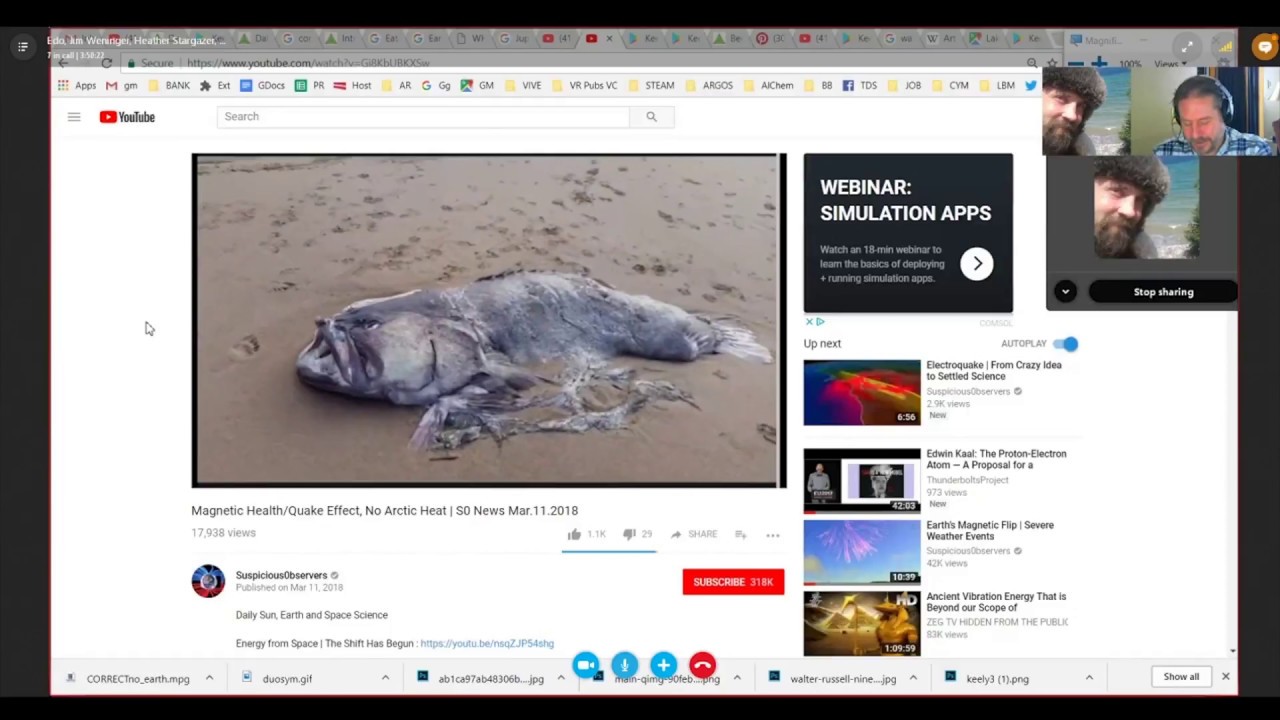The width and height of the screenshot is (1280, 720).
Task: Open the ARGOS bookmarks folder
Action: (x=709, y=86)
